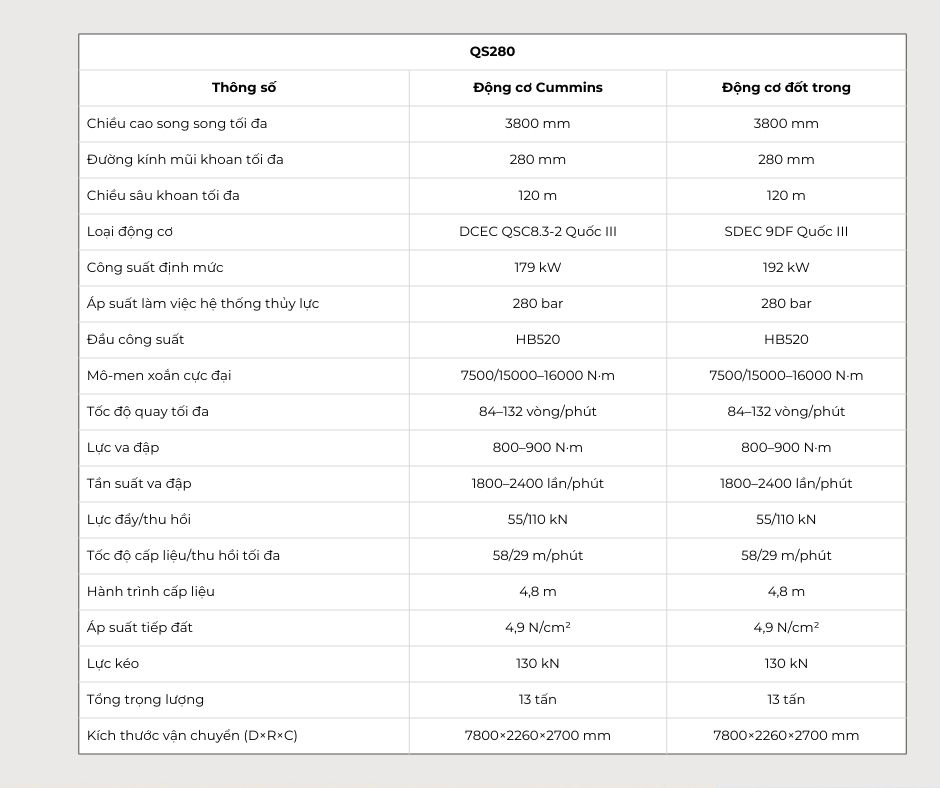This screenshot has width=940, height=788.
Task: Click the QS280 table title
Action: (492, 51)
